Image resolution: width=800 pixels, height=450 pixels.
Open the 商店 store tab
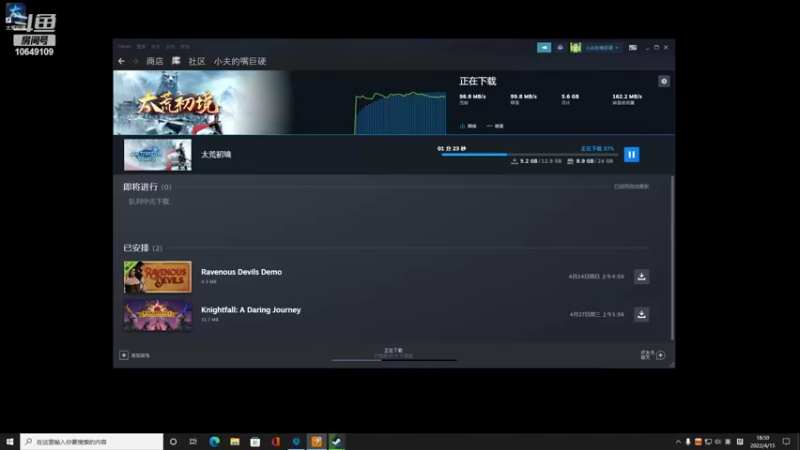(x=155, y=61)
